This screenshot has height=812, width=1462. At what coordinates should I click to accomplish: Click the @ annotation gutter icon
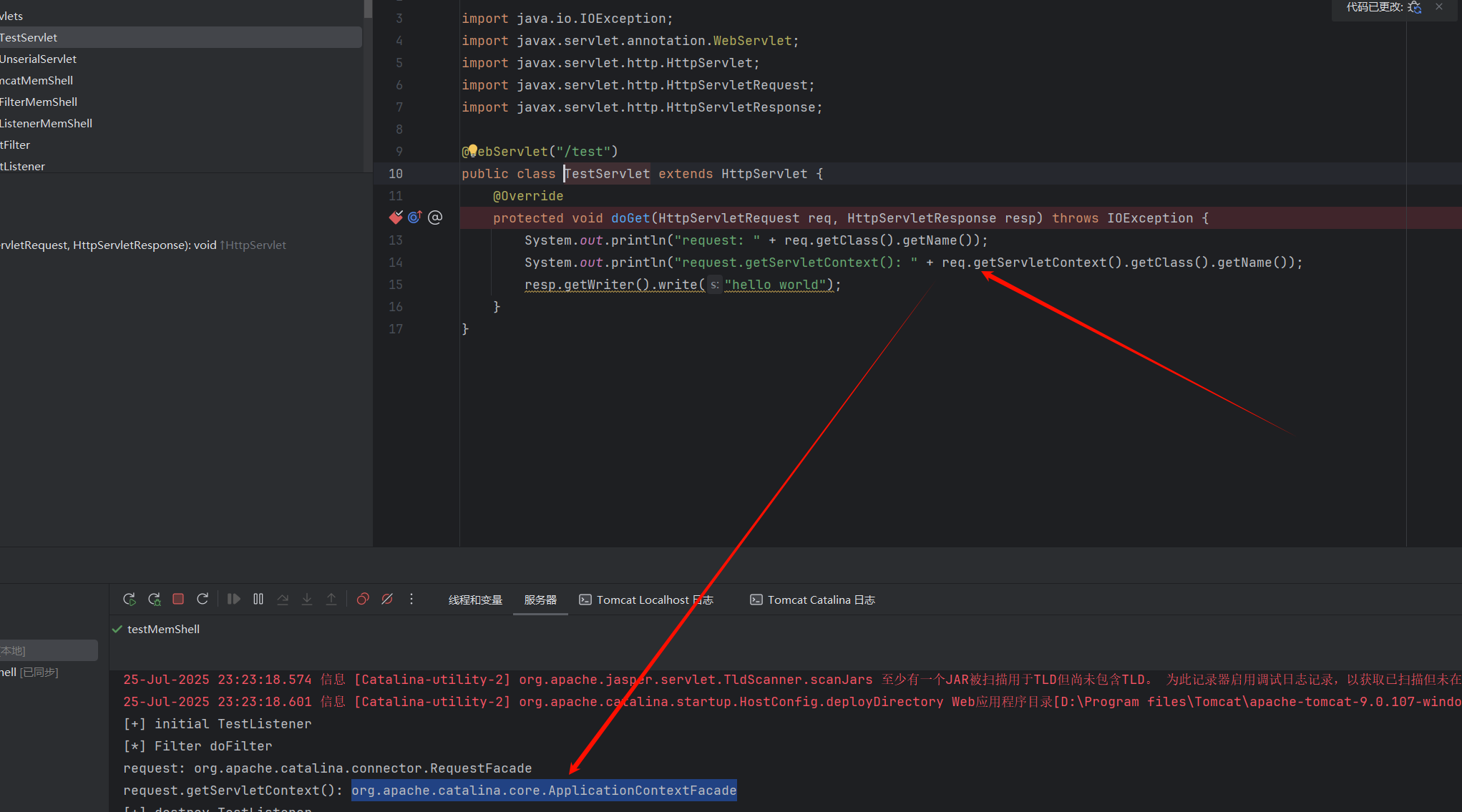click(435, 217)
